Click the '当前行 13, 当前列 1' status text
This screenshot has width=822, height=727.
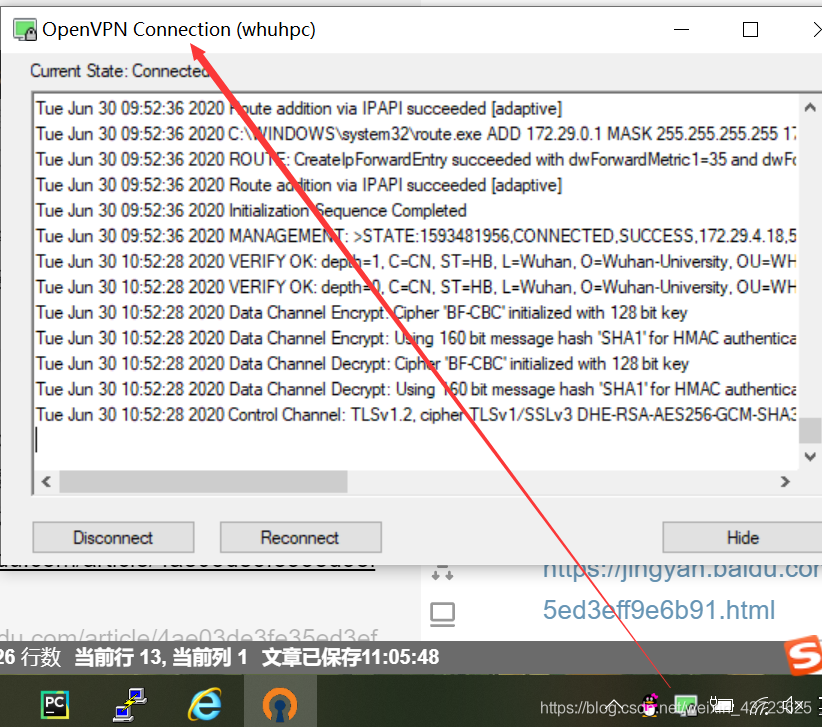[160, 657]
